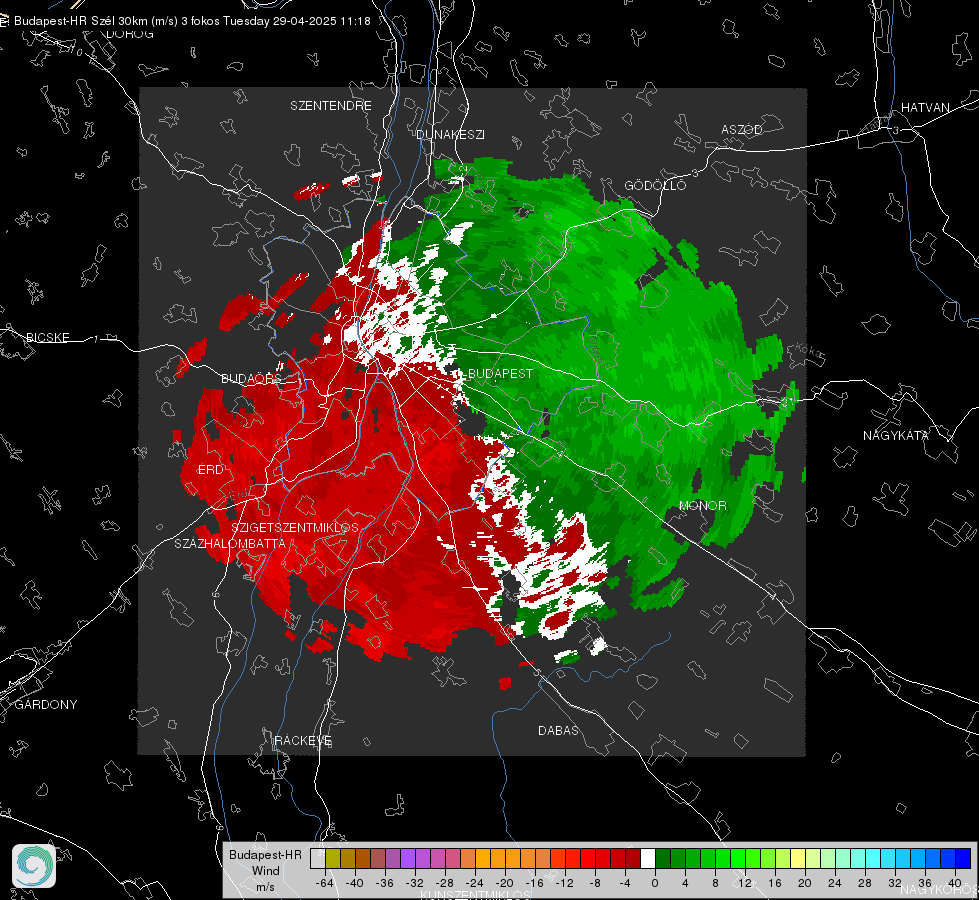Click the -36 value on legend scale
This screenshot has height=900, width=979.
point(385,883)
